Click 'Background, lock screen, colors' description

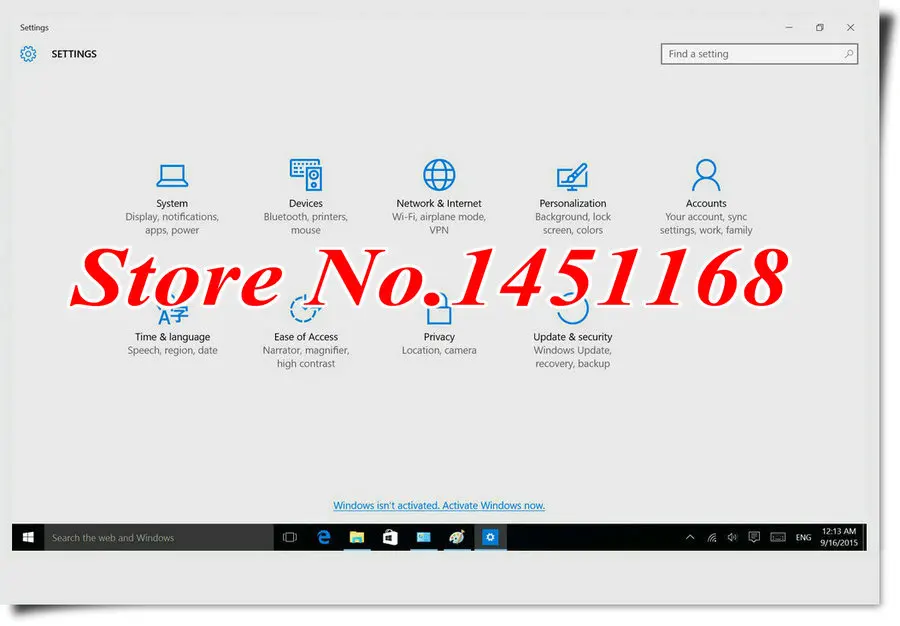coord(572,223)
